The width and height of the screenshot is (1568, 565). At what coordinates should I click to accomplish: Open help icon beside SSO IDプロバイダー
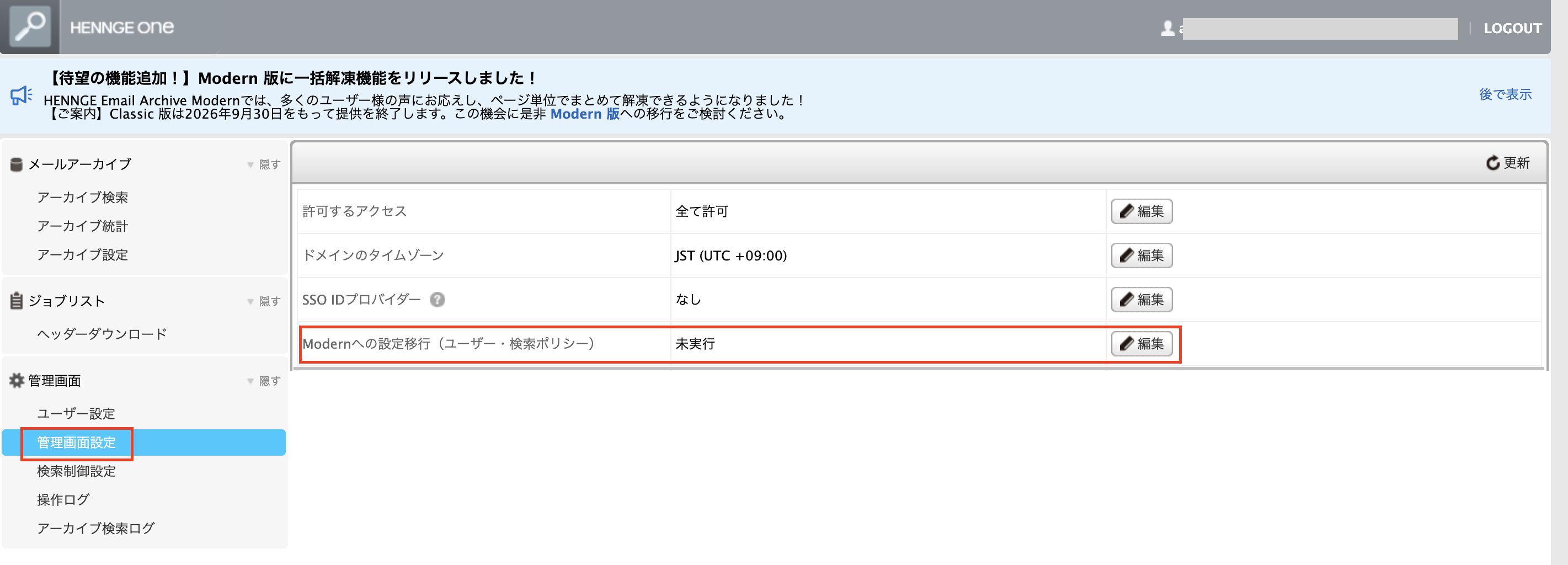click(x=437, y=300)
